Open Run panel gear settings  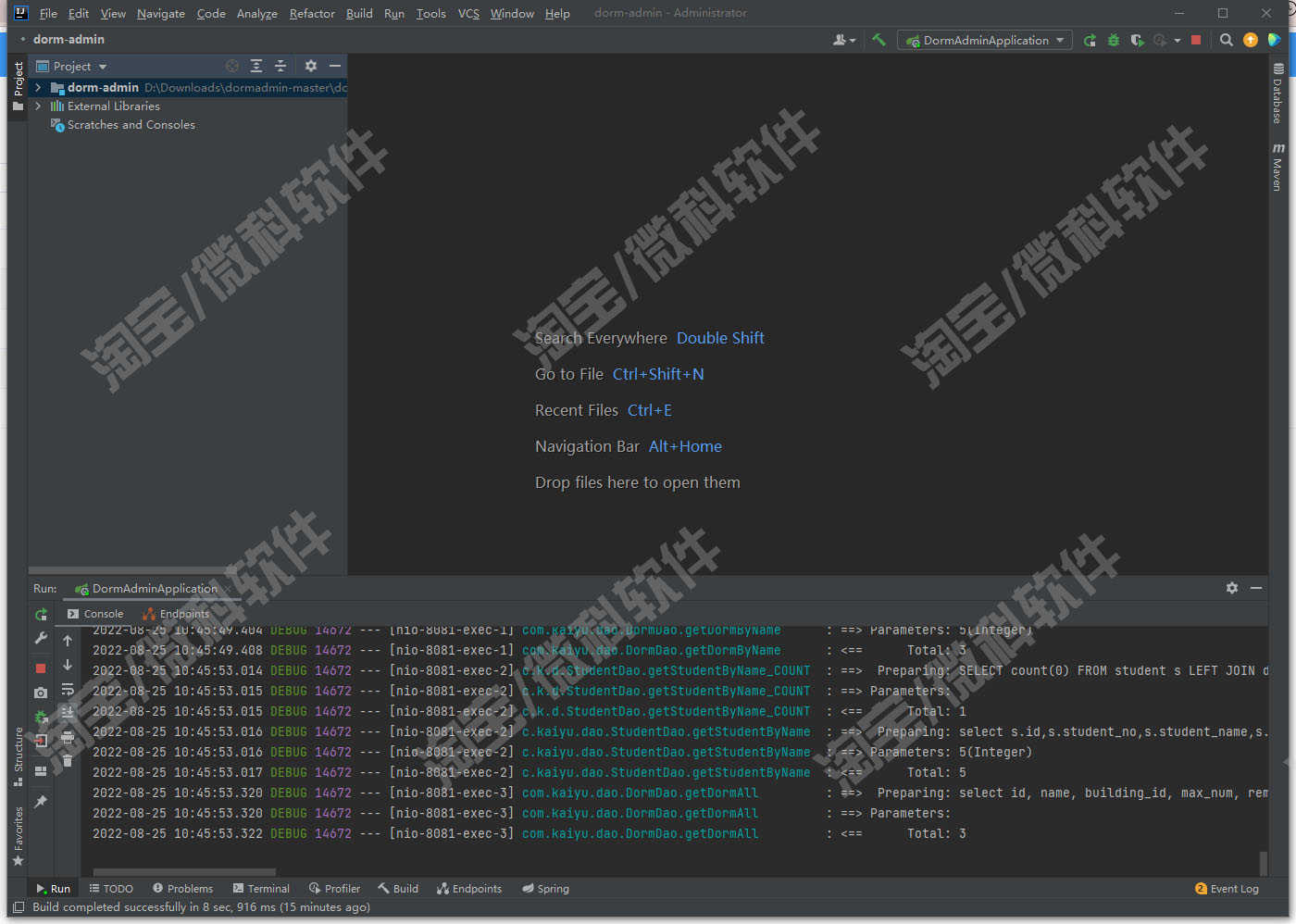1232,588
